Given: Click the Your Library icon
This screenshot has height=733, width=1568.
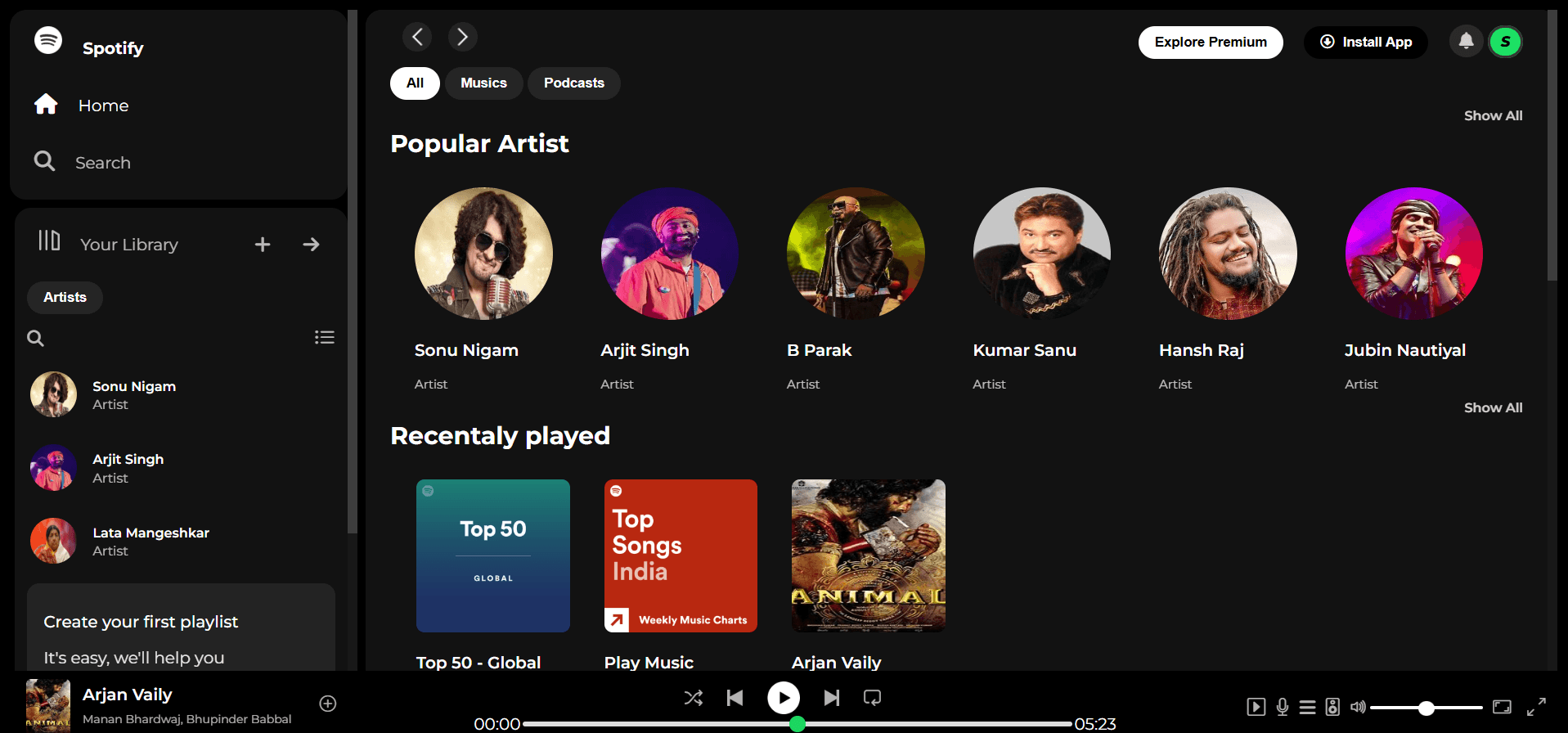Looking at the screenshot, I should point(49,241).
